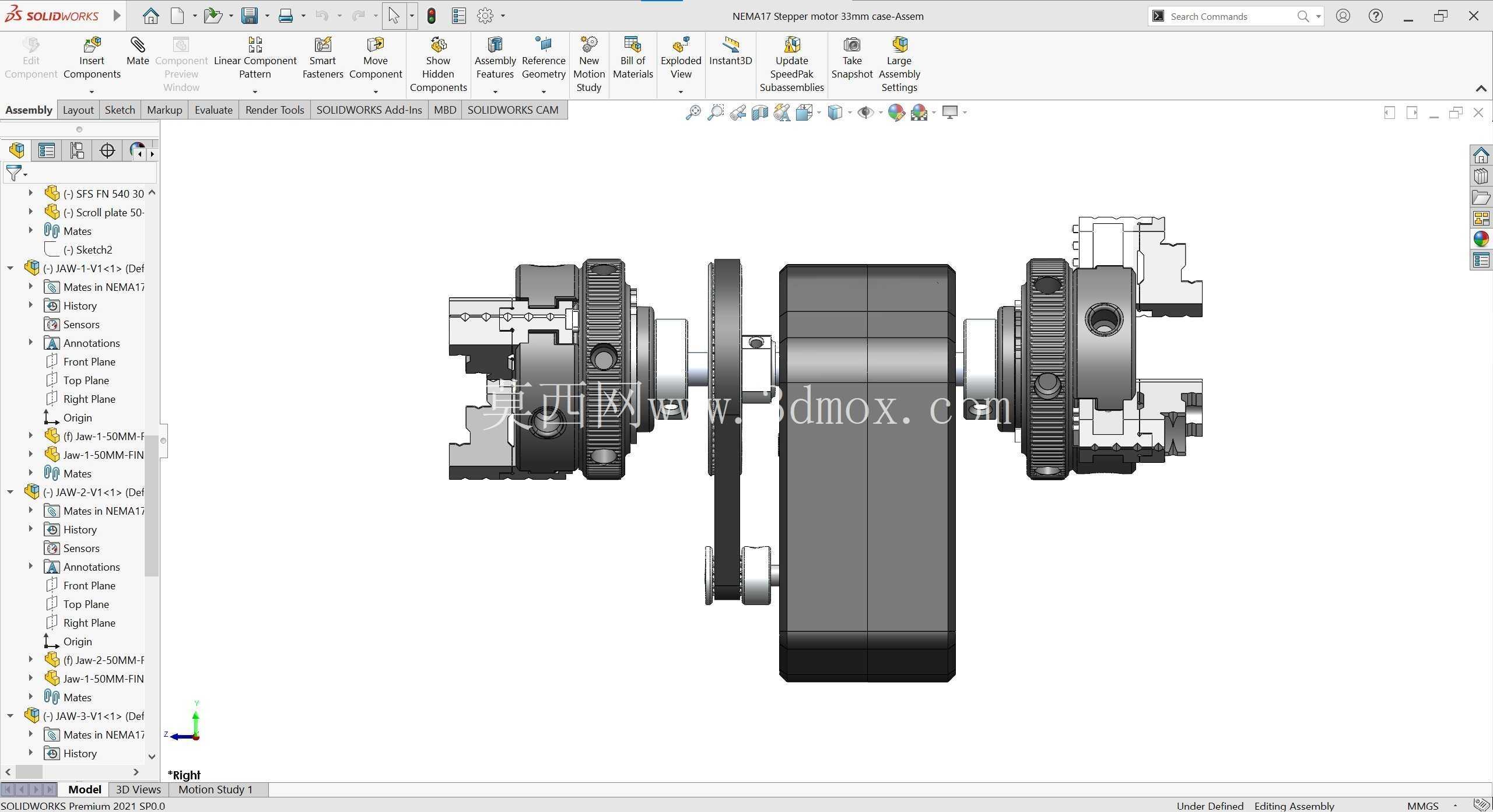The height and width of the screenshot is (812, 1493).
Task: Click the Section View icon
Action: (759, 112)
